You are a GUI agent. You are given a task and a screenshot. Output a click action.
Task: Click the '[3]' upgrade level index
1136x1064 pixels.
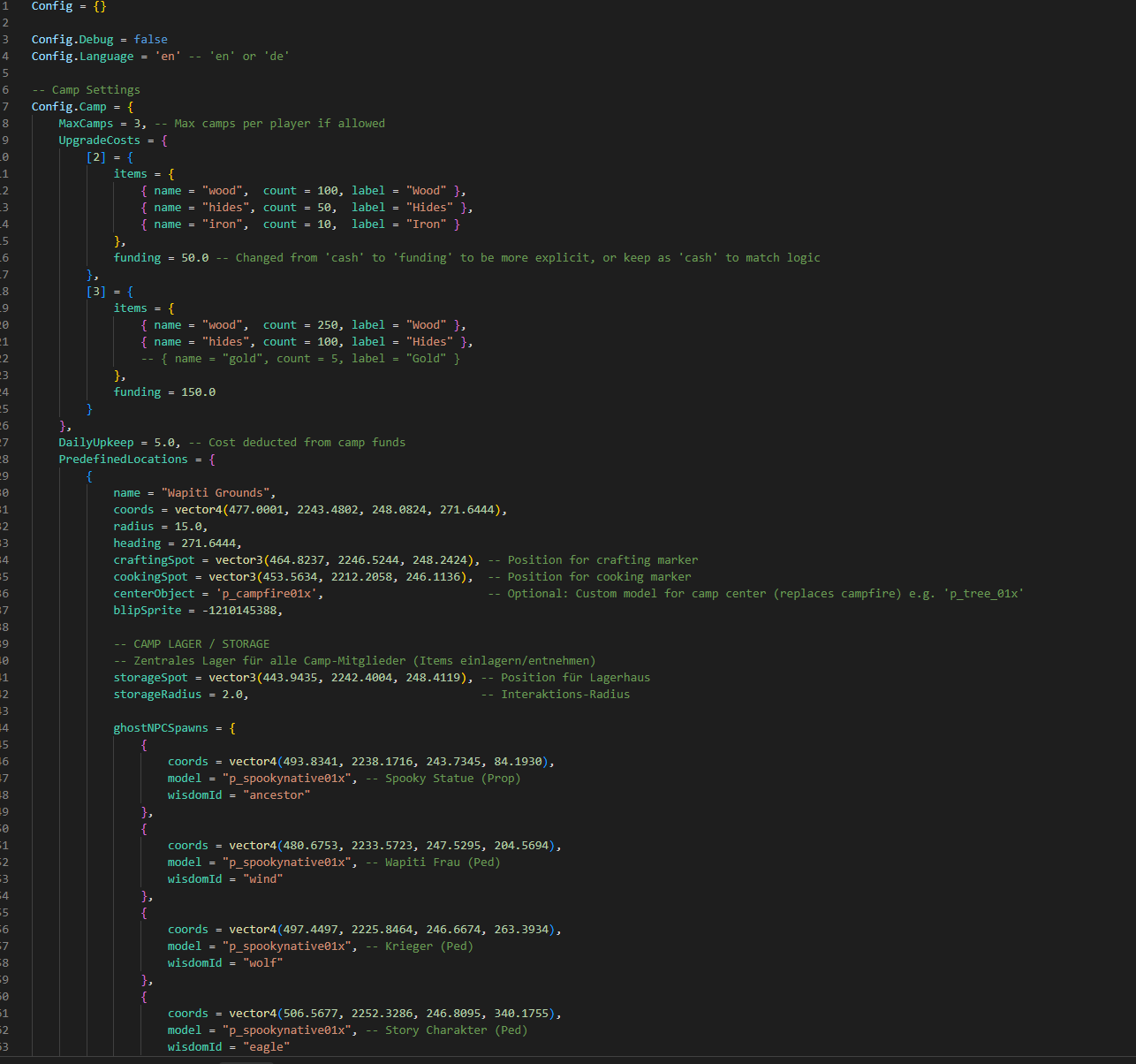(96, 292)
